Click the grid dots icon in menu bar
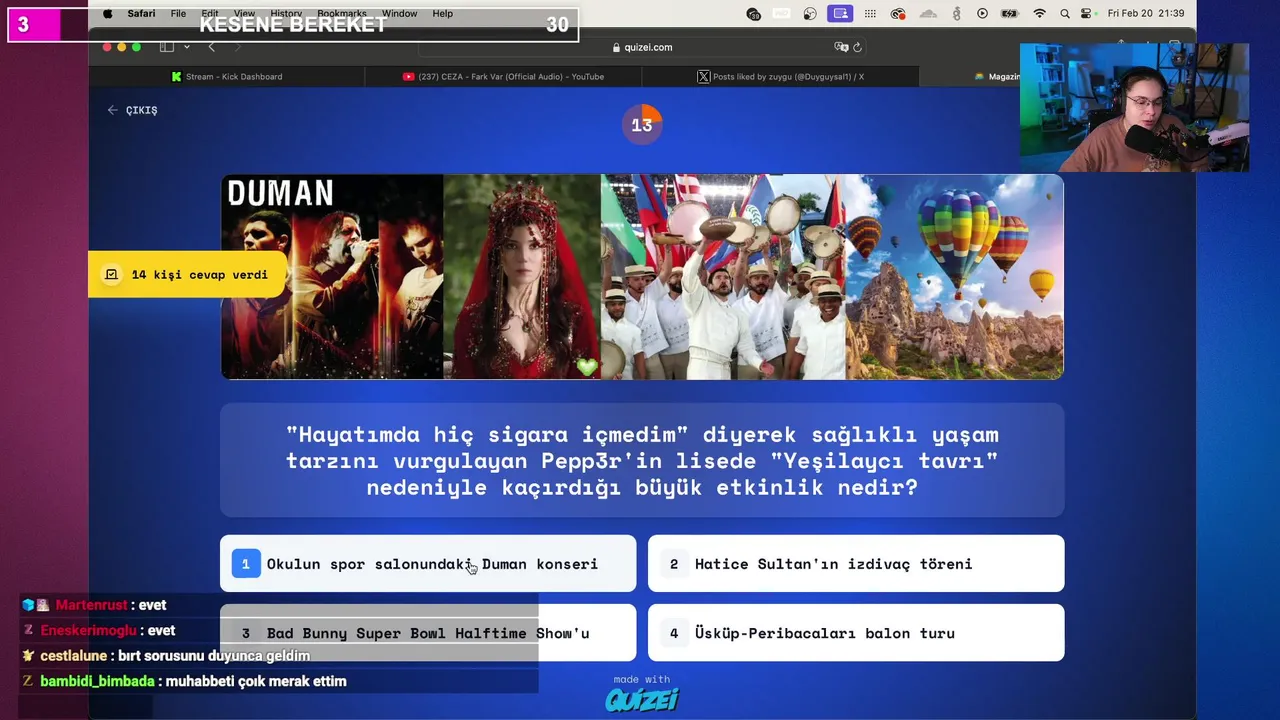This screenshot has height=720, width=1280. pyautogui.click(x=870, y=14)
